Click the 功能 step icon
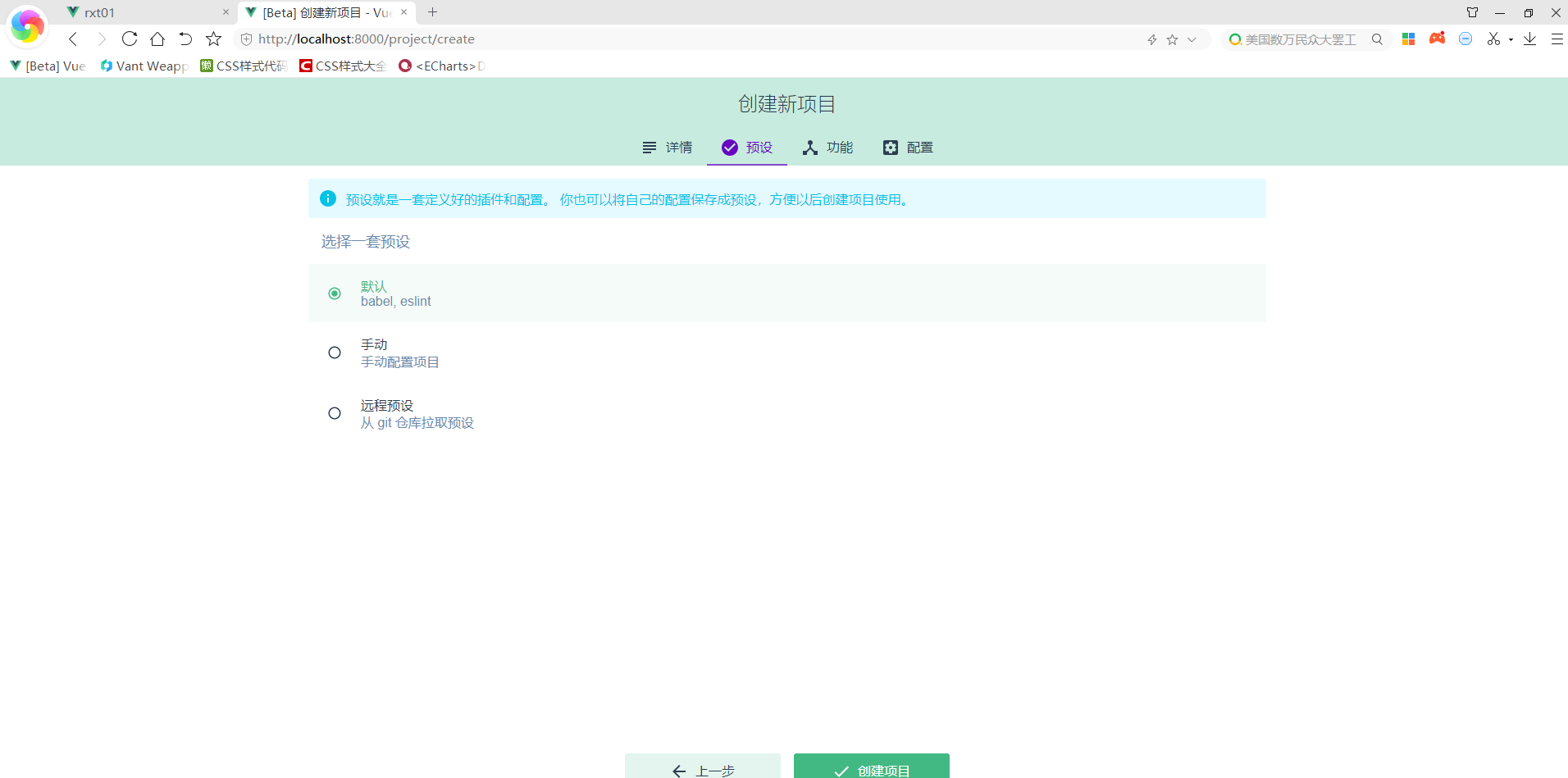Screen dimensions: 1568x778 [810, 148]
